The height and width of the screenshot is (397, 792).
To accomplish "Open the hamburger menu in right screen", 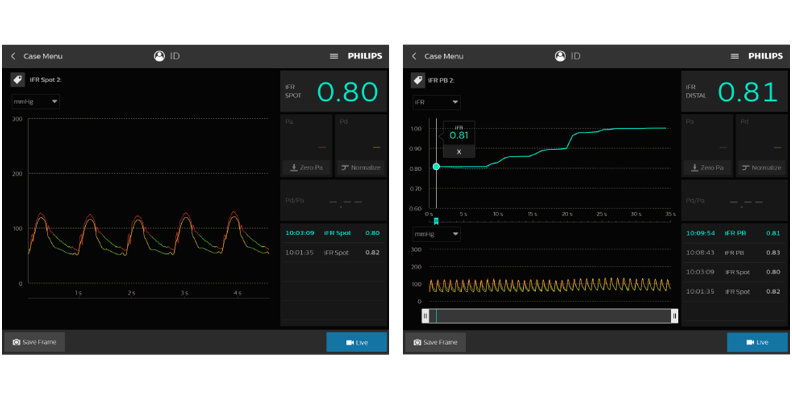I will [735, 56].
